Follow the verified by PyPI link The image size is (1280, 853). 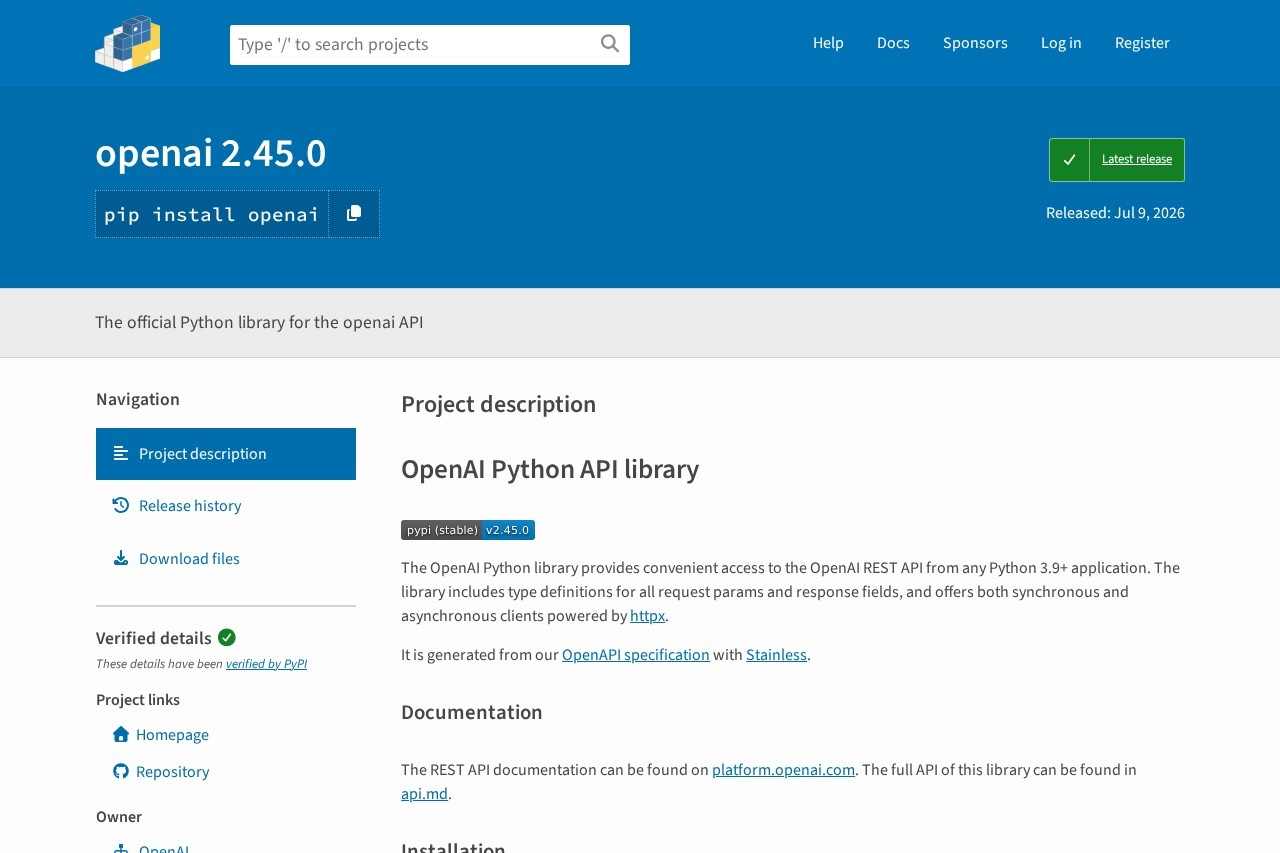266,664
